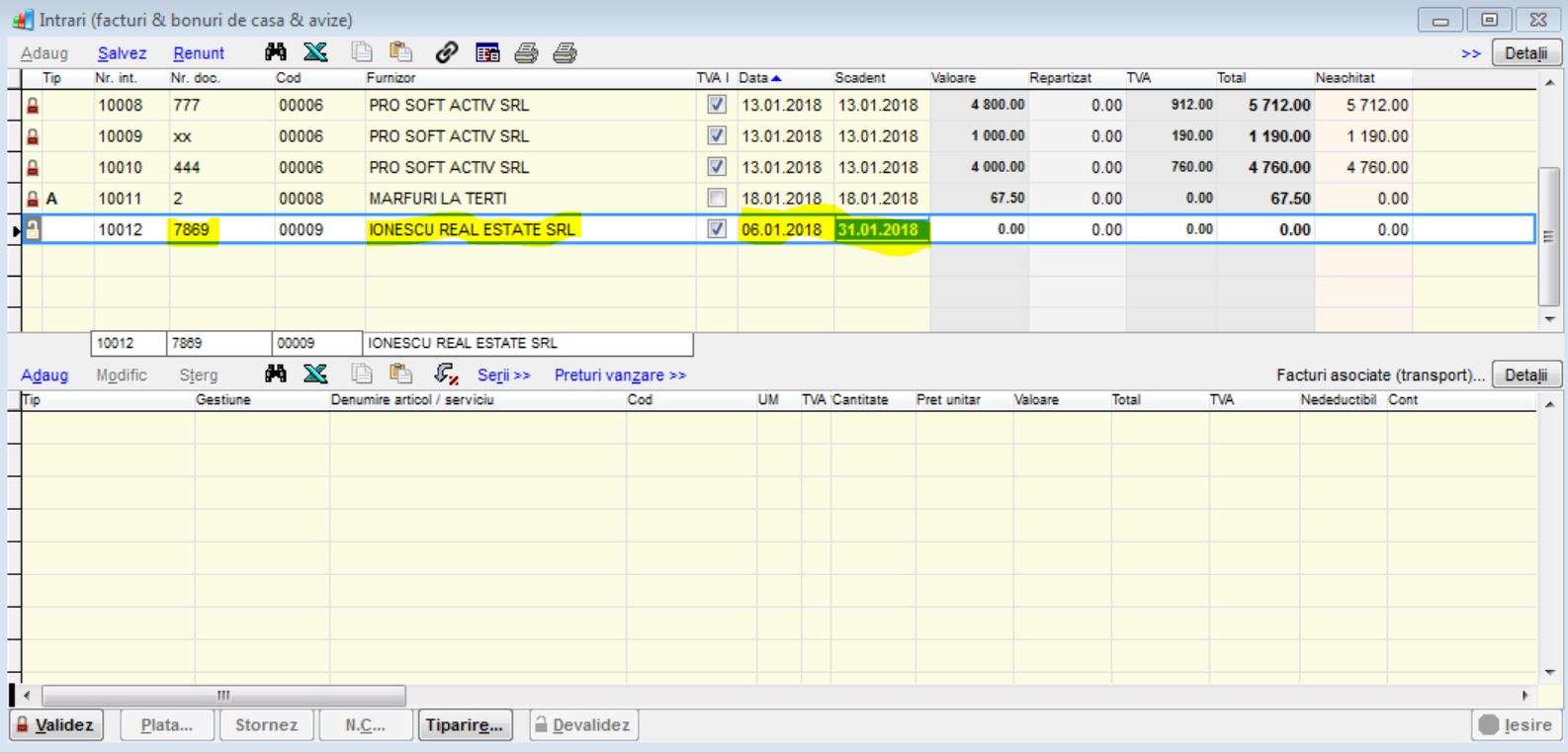Toggle the TVA checkbox for IONESCU REAL ESTATE SRL

click(x=717, y=229)
